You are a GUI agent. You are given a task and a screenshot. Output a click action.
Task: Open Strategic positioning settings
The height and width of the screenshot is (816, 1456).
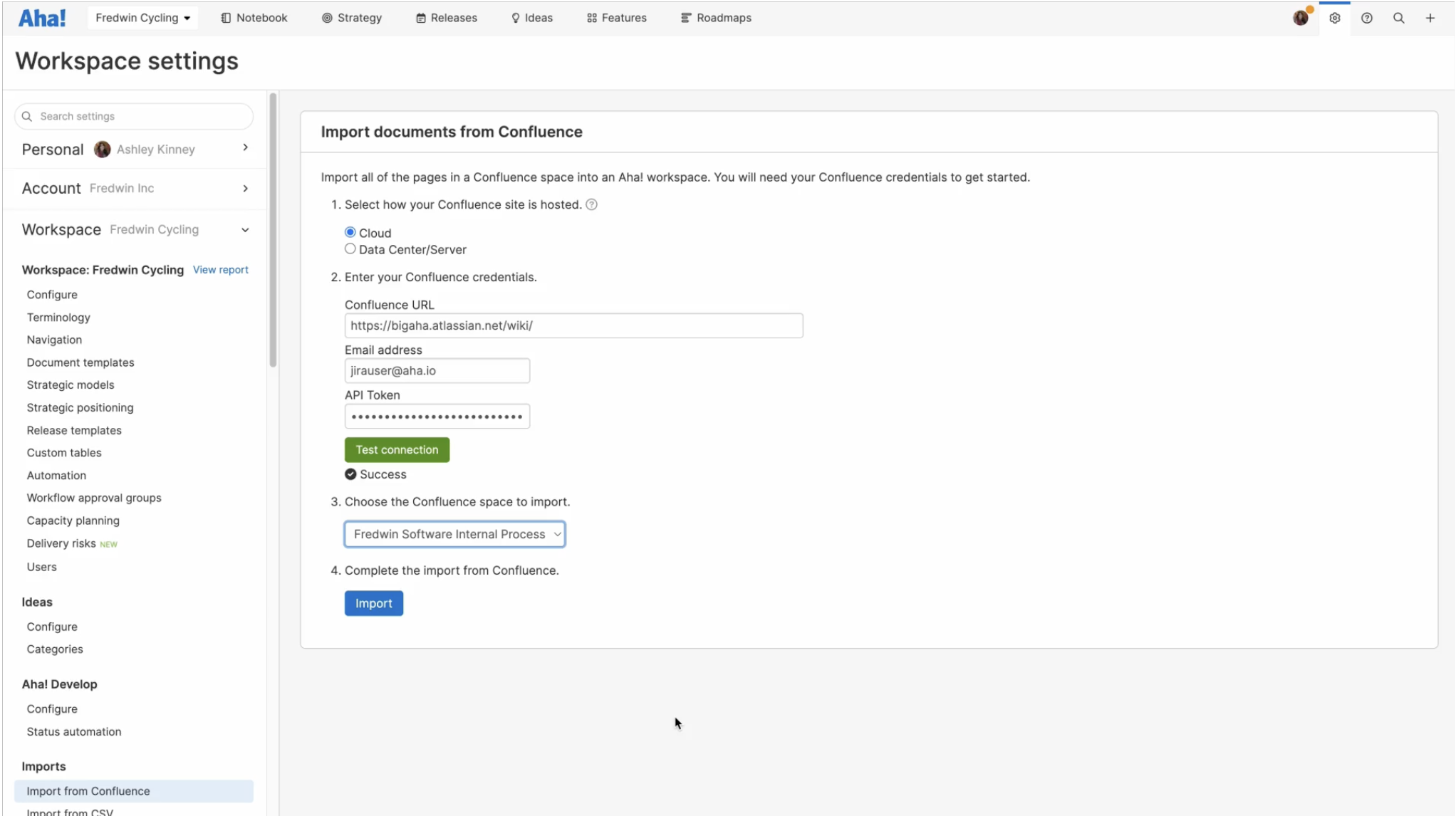coord(80,407)
